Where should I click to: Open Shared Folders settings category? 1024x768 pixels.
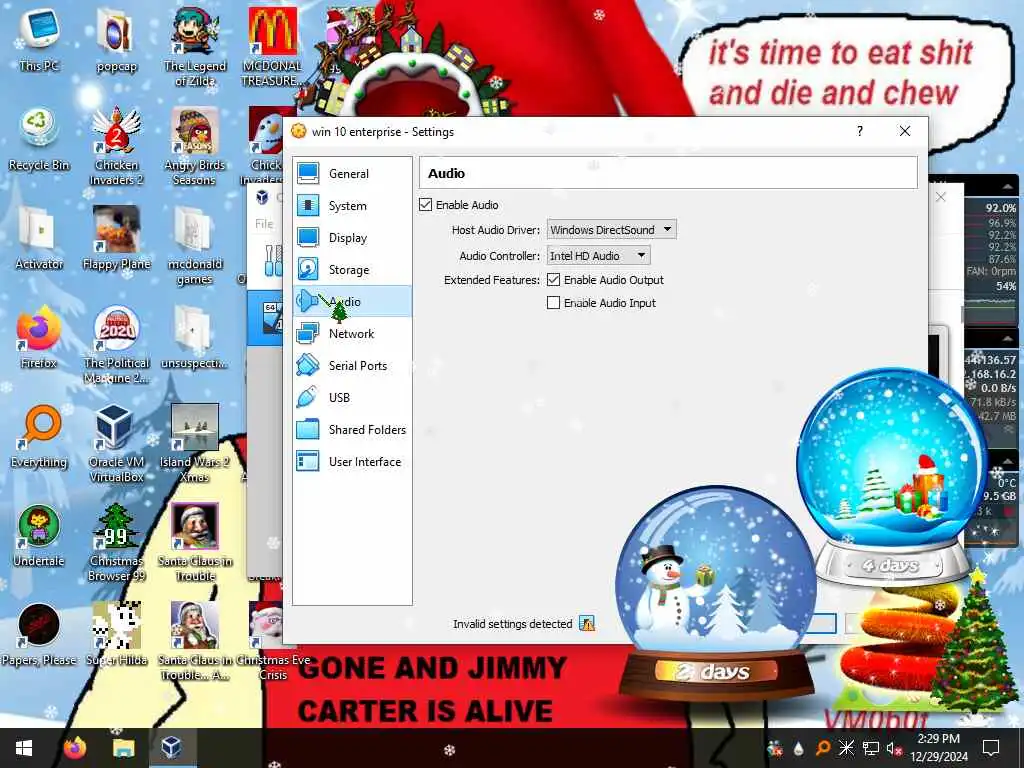tap(352, 430)
